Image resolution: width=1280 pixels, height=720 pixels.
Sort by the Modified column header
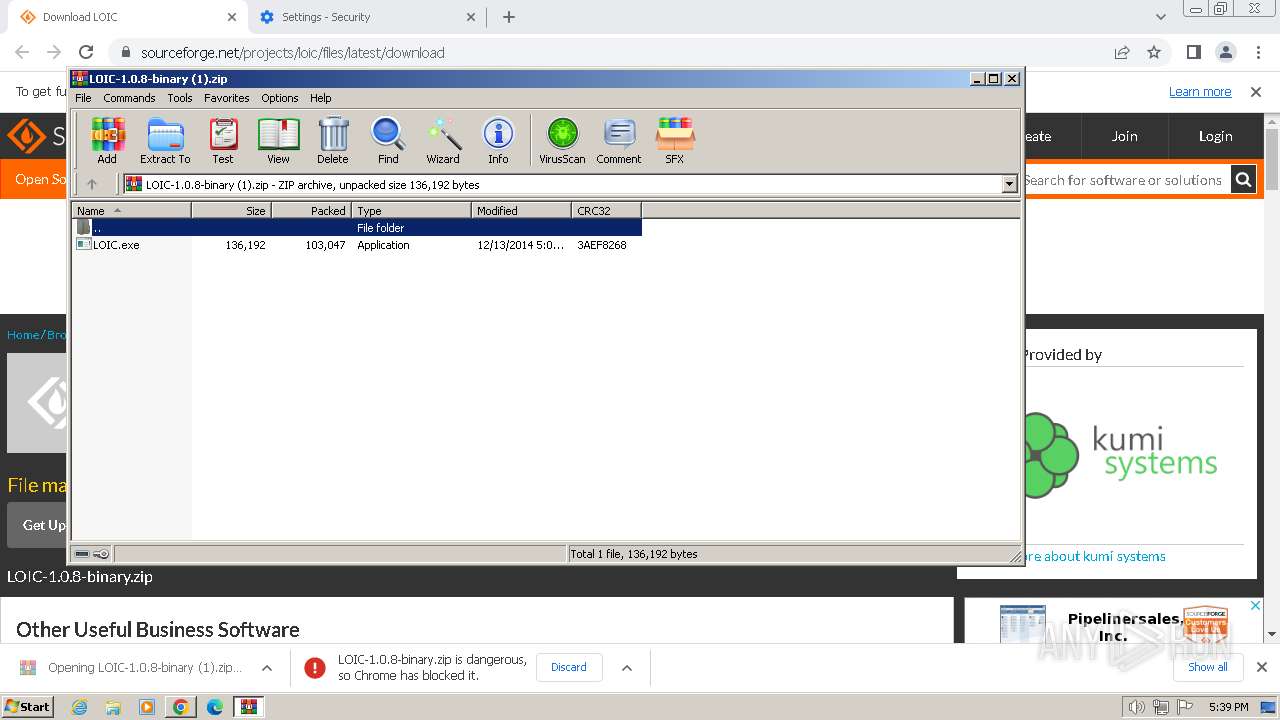tap(521, 211)
